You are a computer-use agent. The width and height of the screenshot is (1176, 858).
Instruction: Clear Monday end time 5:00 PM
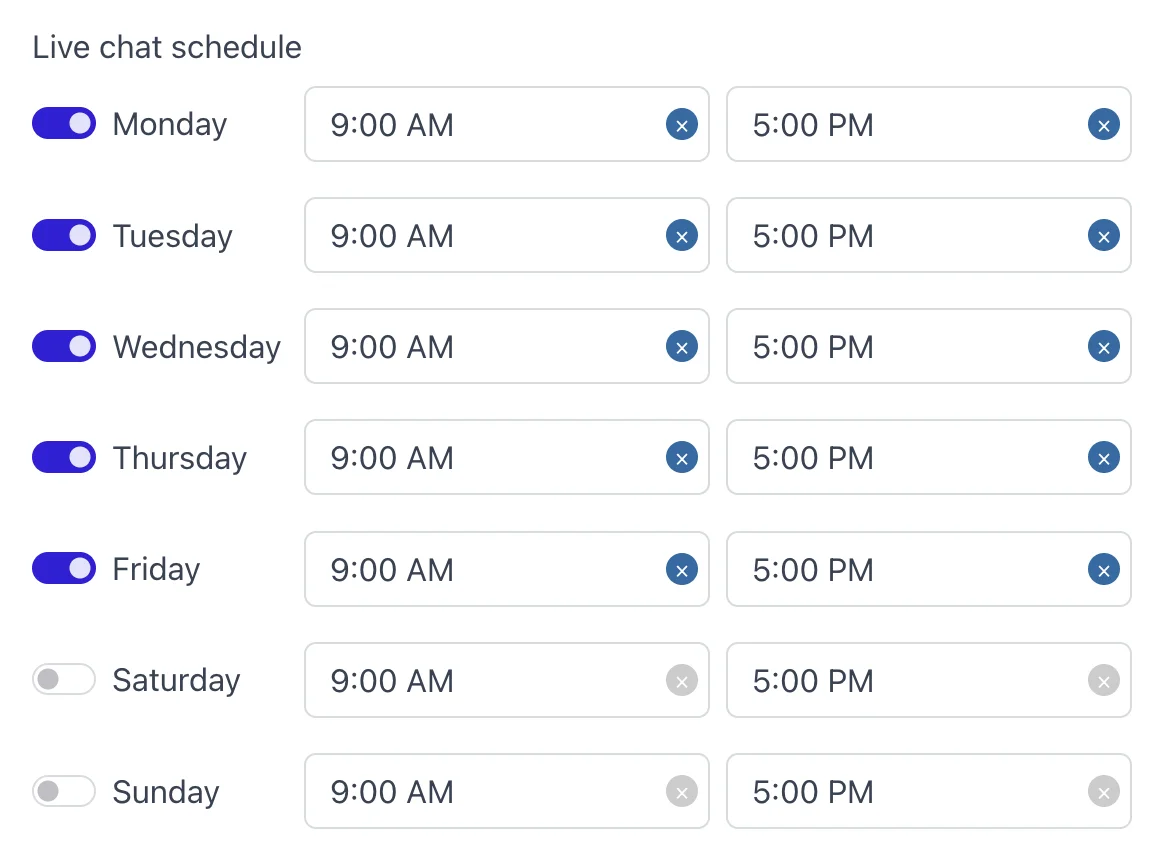click(x=1103, y=125)
